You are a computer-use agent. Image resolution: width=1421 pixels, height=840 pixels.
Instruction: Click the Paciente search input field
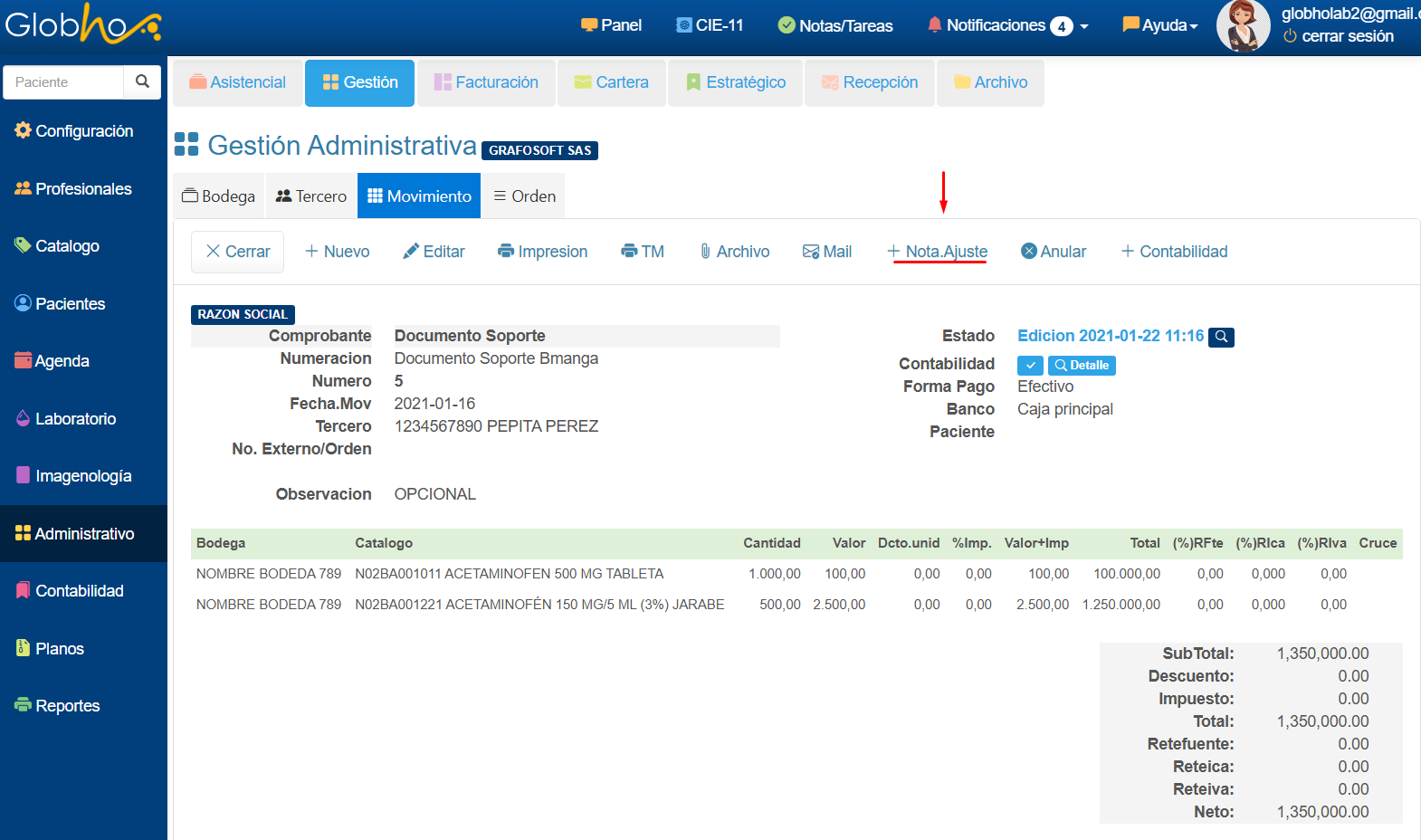click(63, 81)
